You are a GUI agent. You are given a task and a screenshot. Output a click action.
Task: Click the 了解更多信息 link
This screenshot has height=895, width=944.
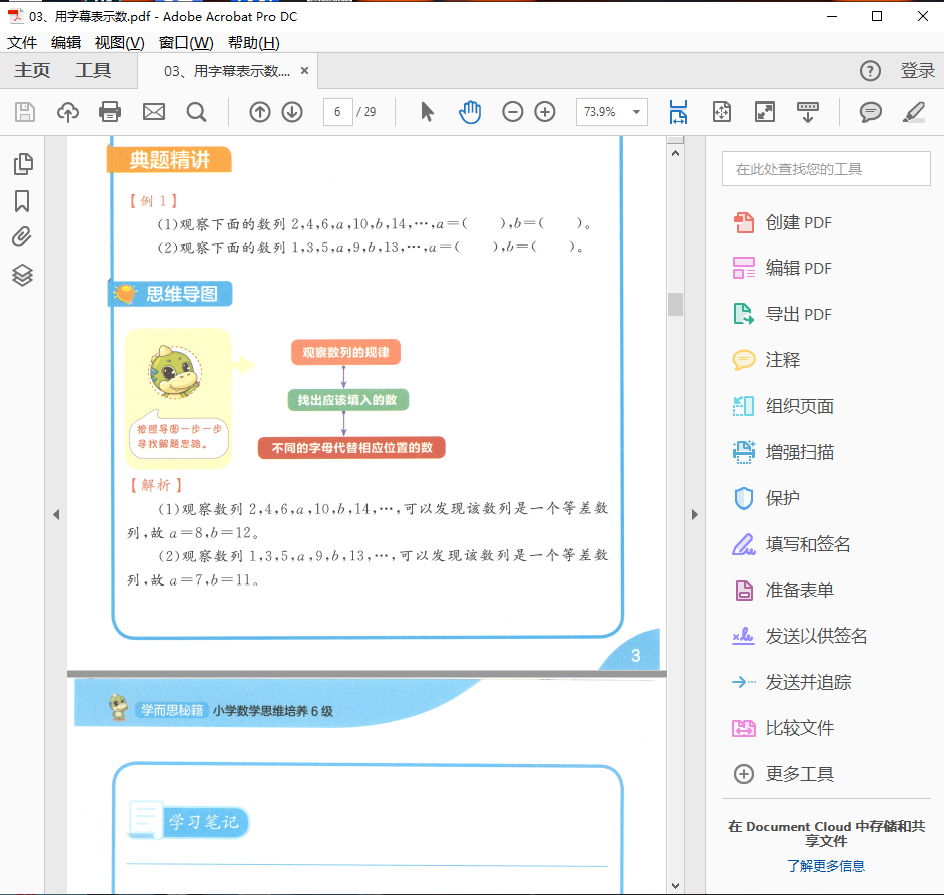pos(826,864)
